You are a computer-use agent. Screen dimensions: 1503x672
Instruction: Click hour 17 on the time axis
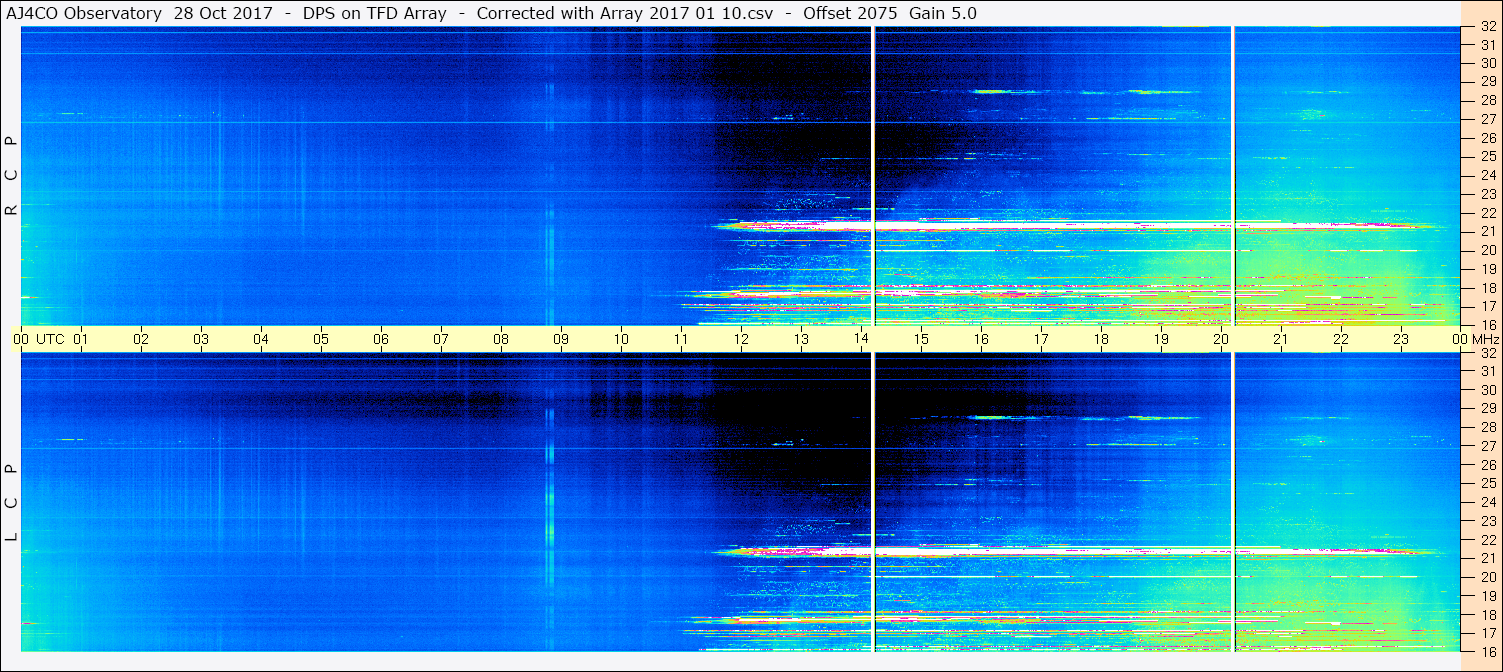pos(1041,339)
